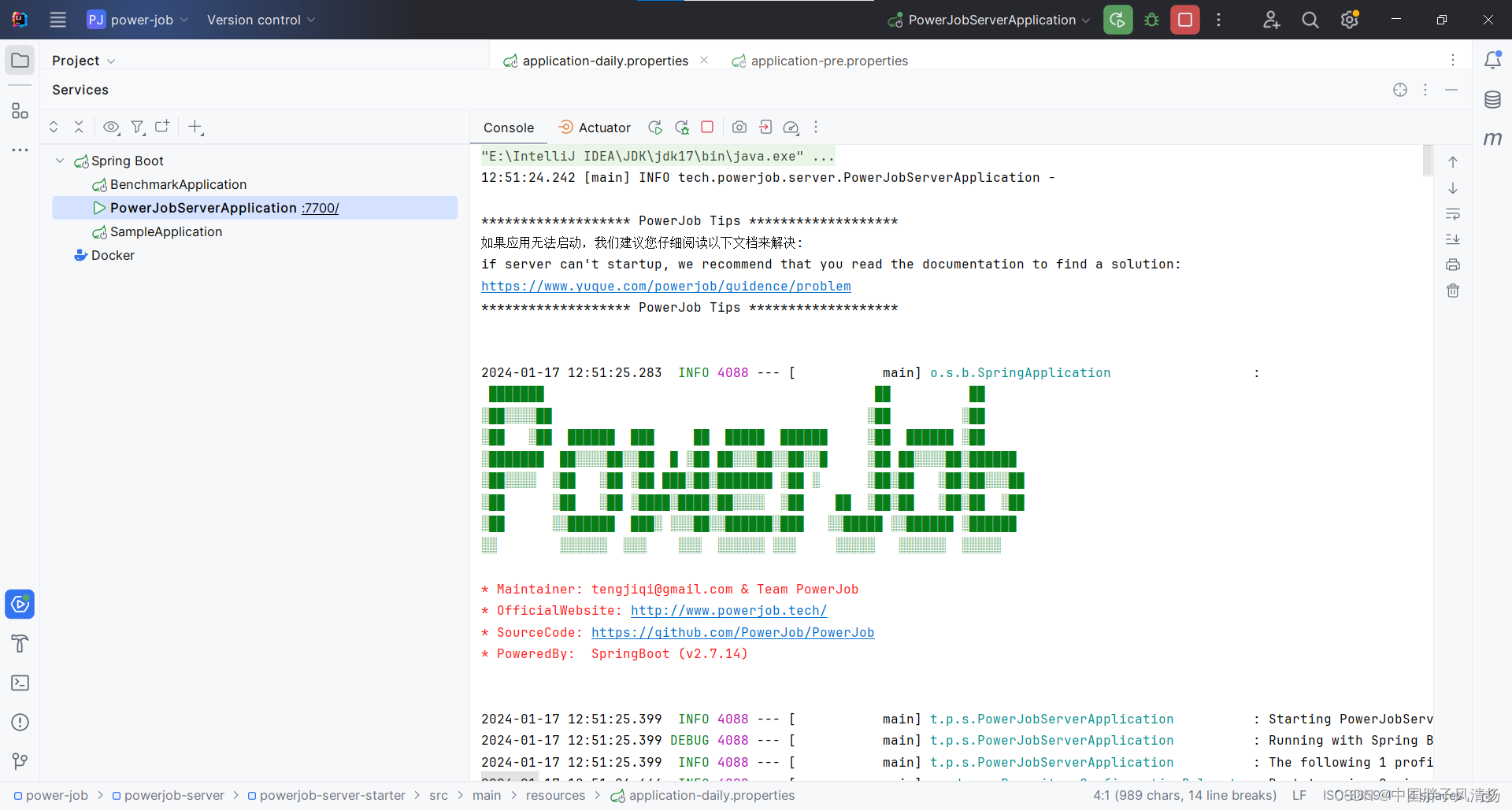Rerun PowerJobServerApplication from the top toolbar

pyautogui.click(x=1117, y=20)
